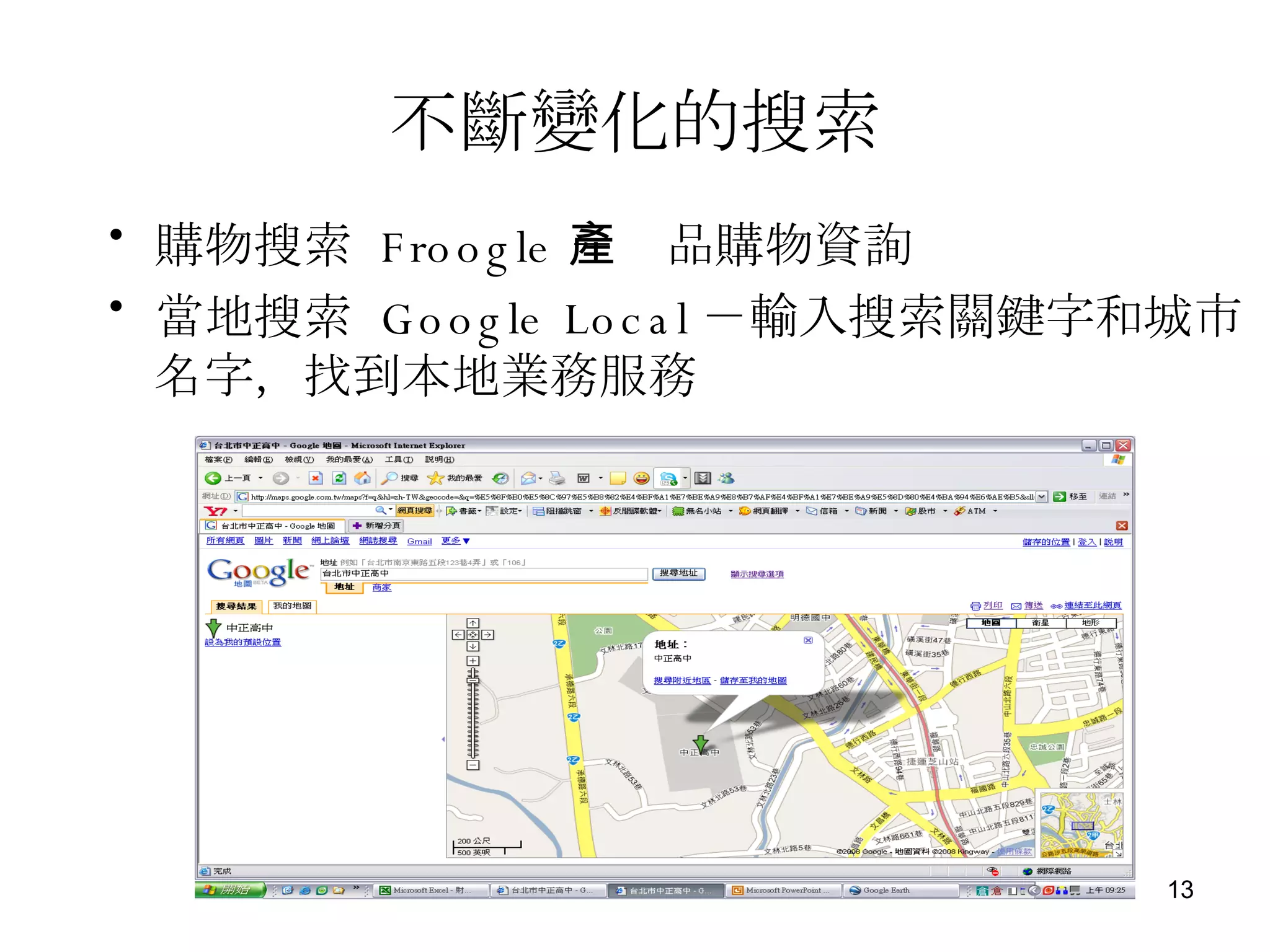Switch map view to 地形 terrain mode
The width and height of the screenshot is (1270, 952).
pos(1091,623)
